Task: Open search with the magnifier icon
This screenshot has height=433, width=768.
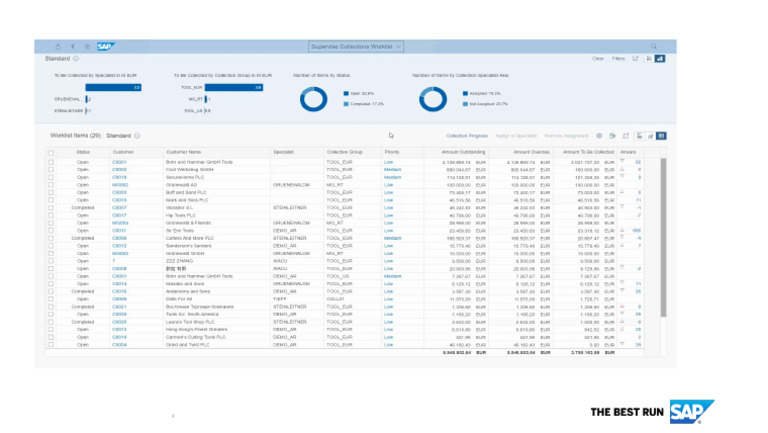Action: 653,47
